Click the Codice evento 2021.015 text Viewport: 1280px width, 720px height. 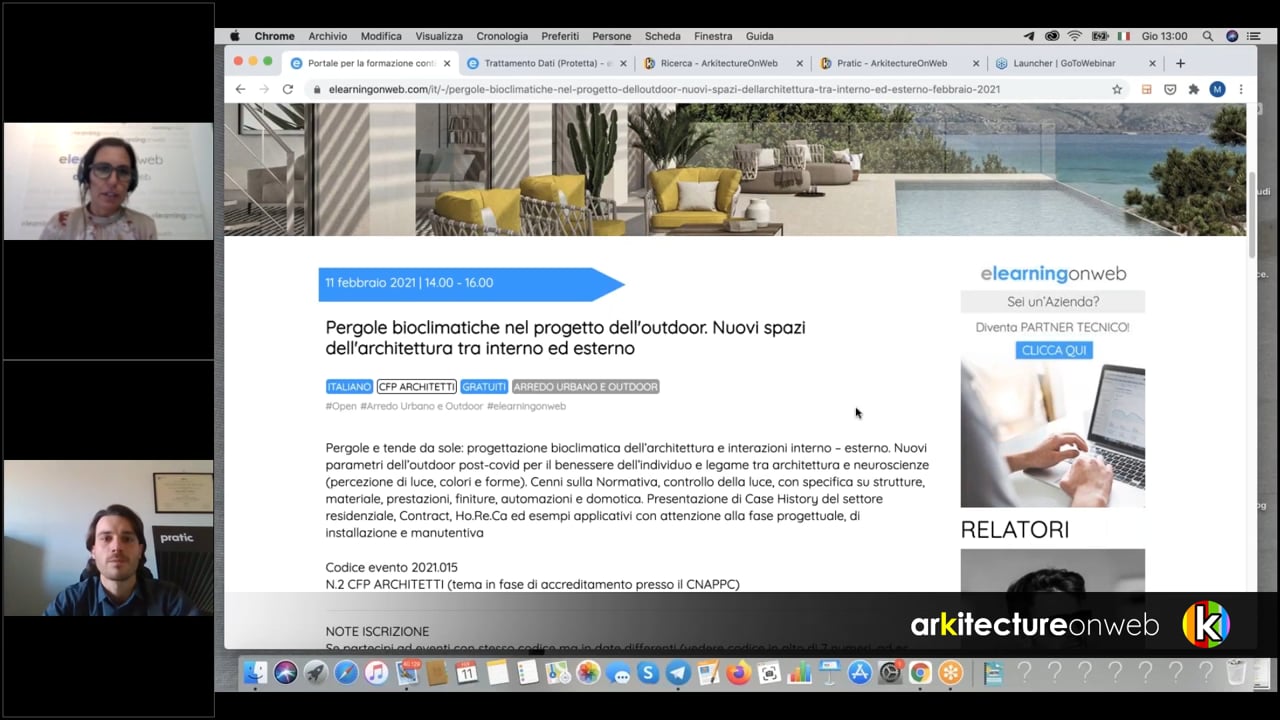392,567
